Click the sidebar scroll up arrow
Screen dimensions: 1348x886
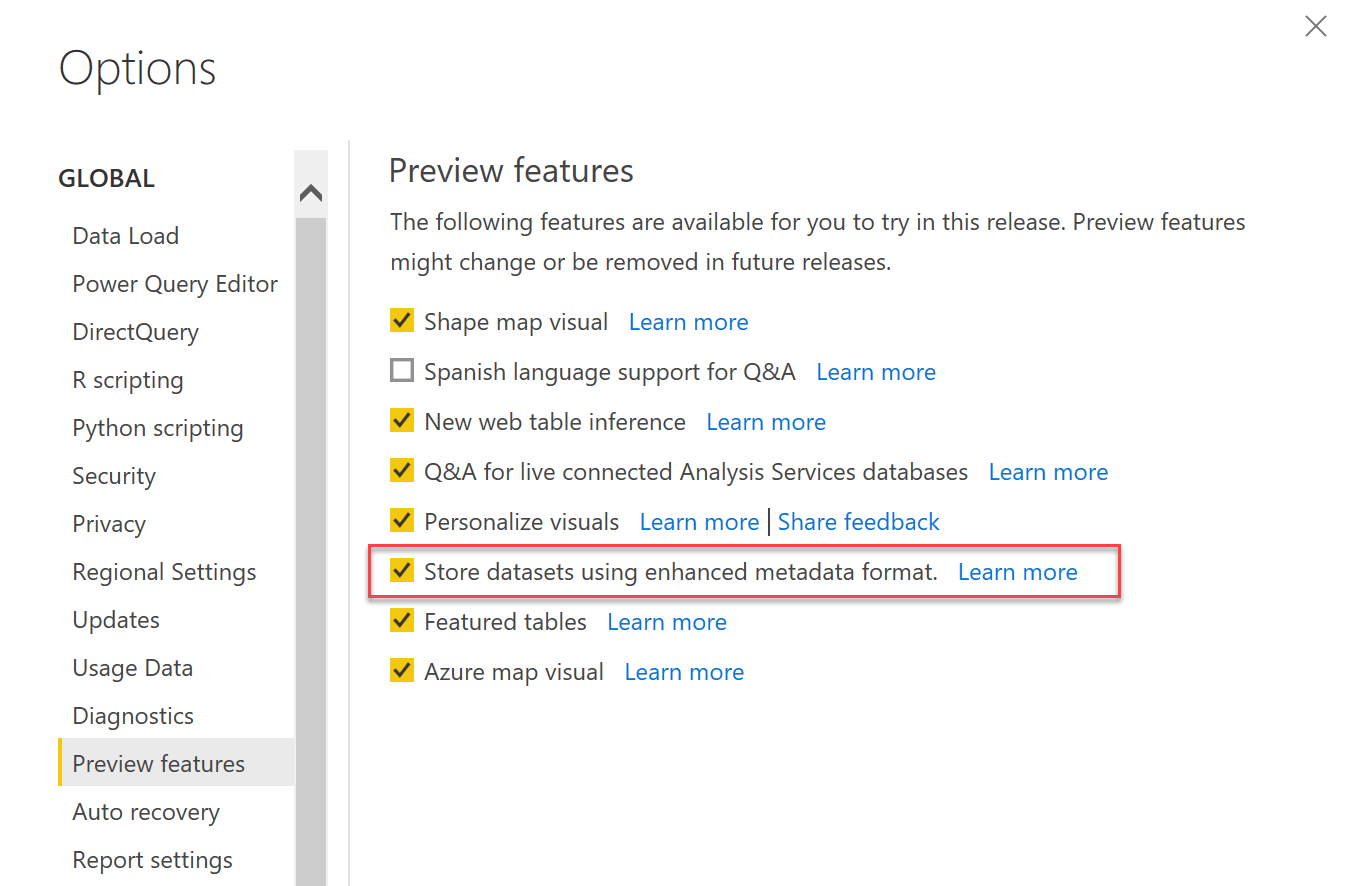311,193
